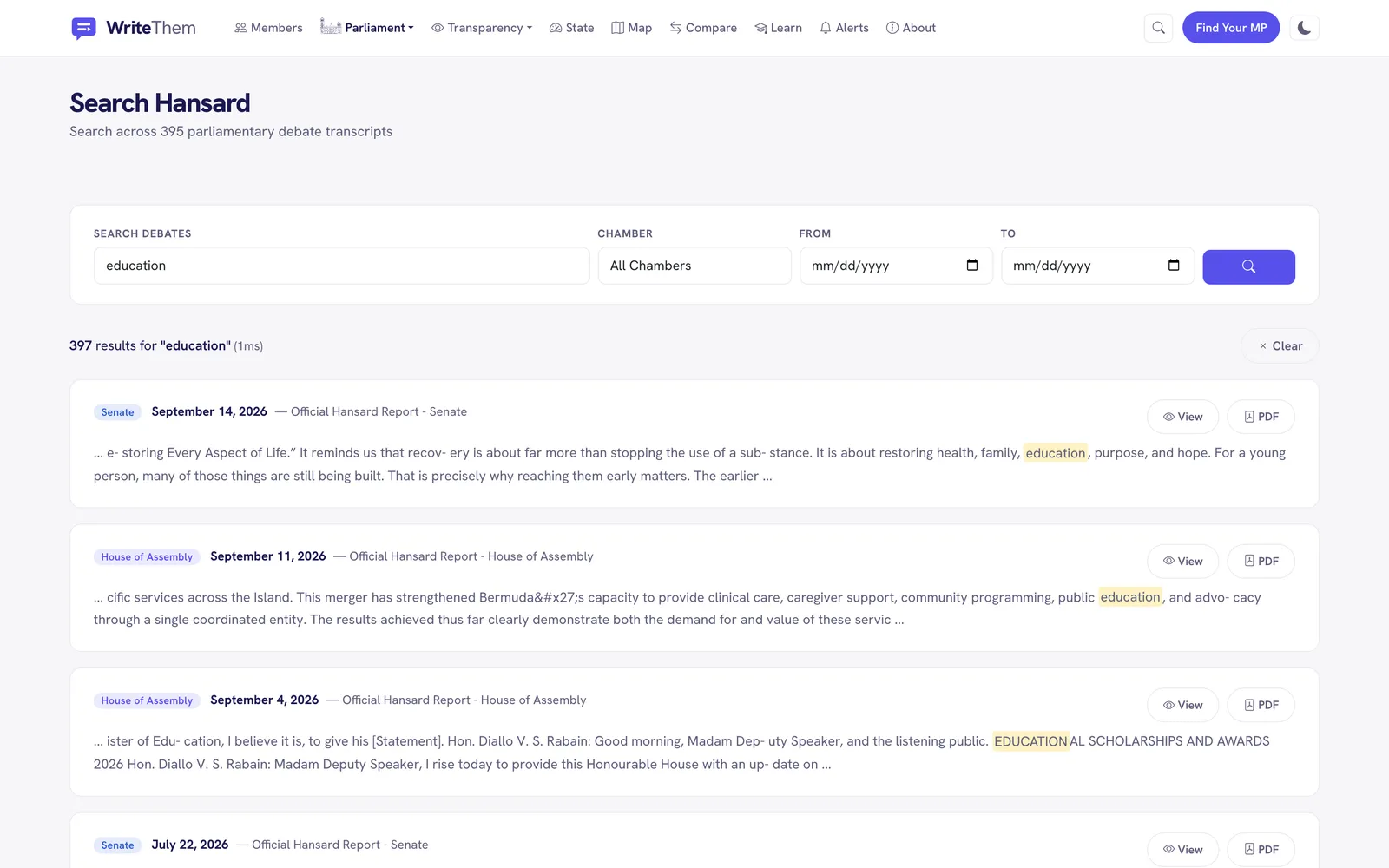Screen dimensions: 1389x868
Task: Click 'Official Hansard Report - Senate' for September 14
Action: (x=379, y=411)
